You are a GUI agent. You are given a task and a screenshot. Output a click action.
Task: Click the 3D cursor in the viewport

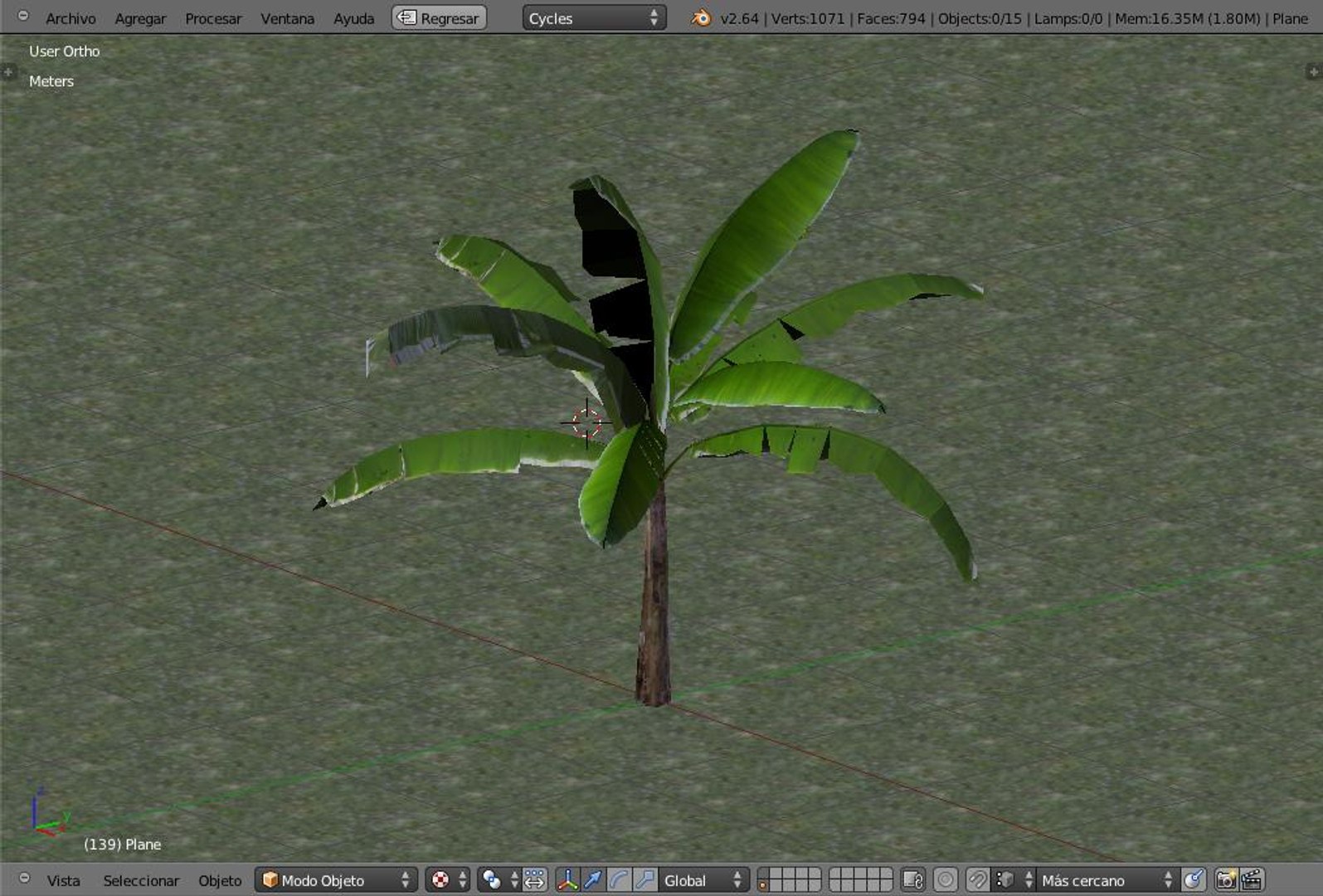[x=586, y=423]
